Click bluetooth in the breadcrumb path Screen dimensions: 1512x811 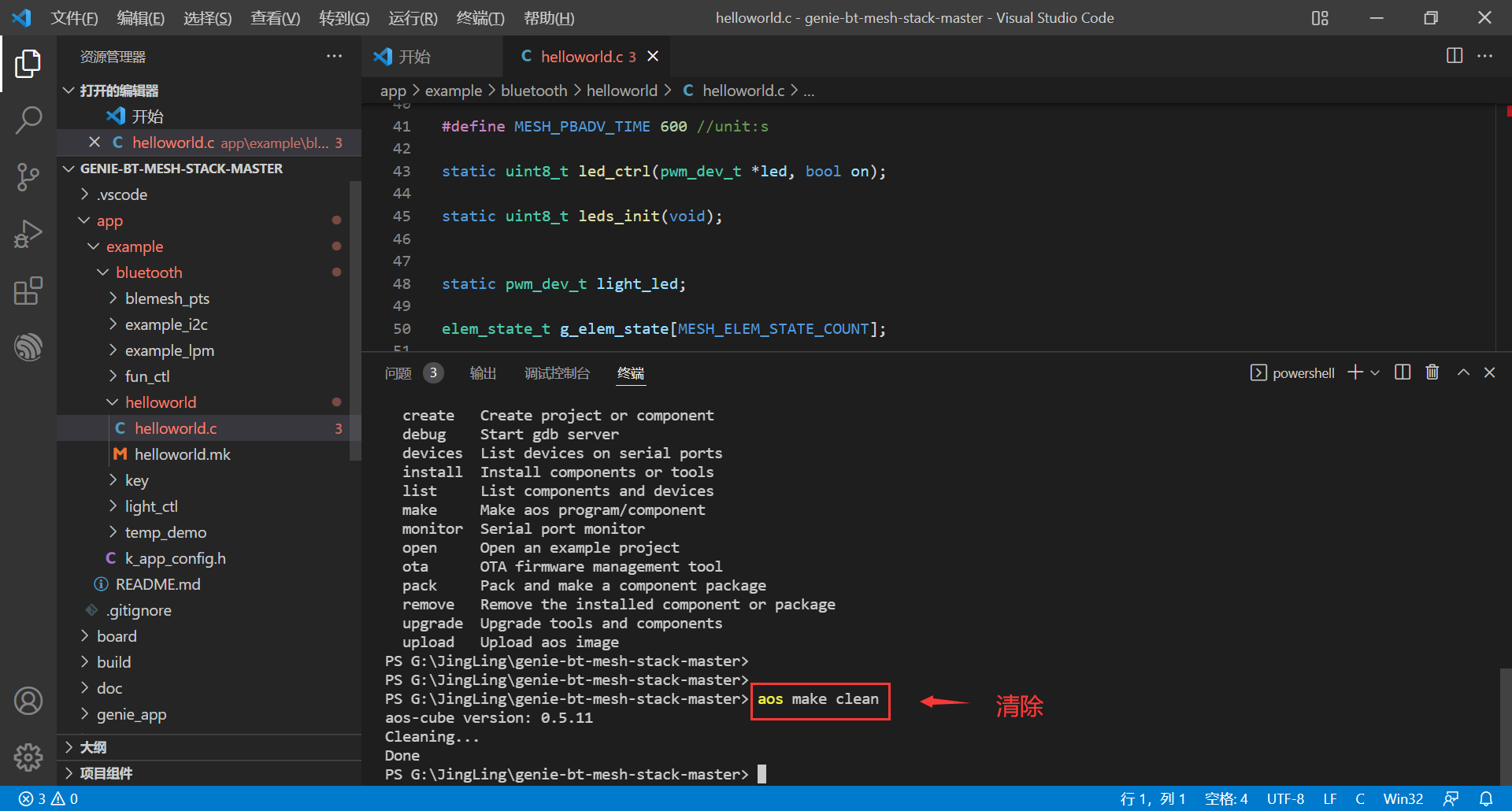coord(534,91)
